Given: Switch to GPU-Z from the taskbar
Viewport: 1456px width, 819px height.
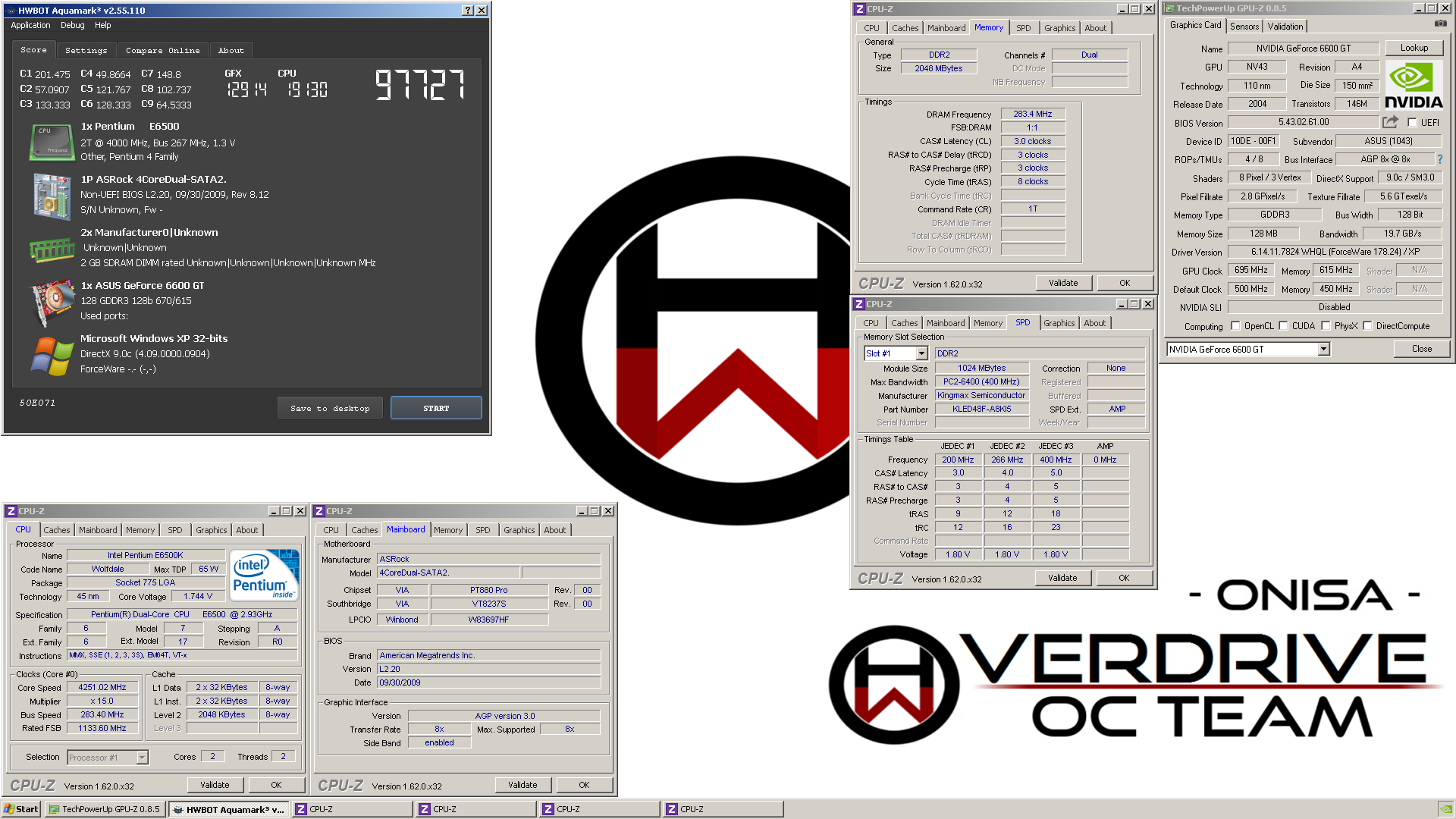Looking at the screenshot, I should coord(105,809).
